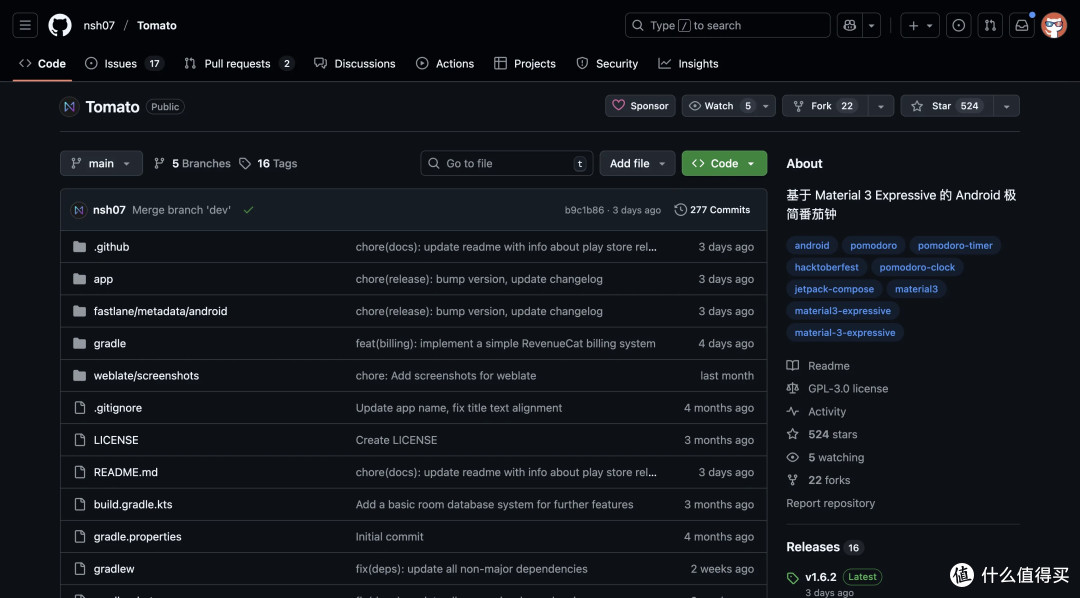Open the green Code dropdown button
This screenshot has width=1080, height=598.
click(x=724, y=163)
